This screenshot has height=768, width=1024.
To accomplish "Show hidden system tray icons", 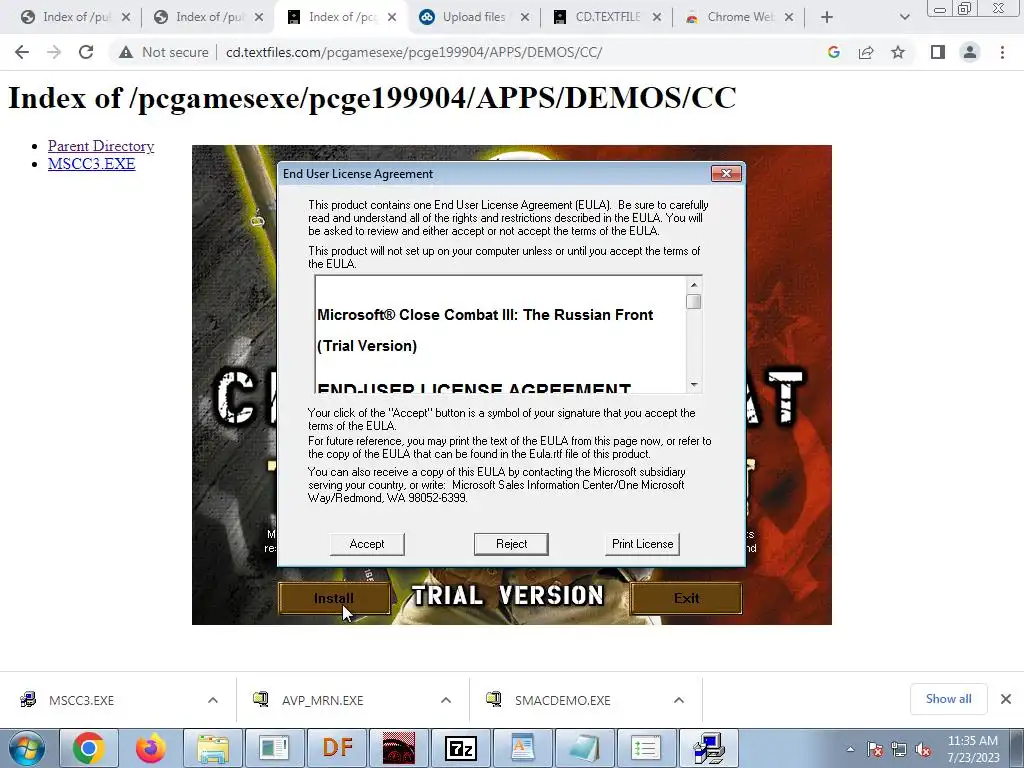I will (850, 749).
